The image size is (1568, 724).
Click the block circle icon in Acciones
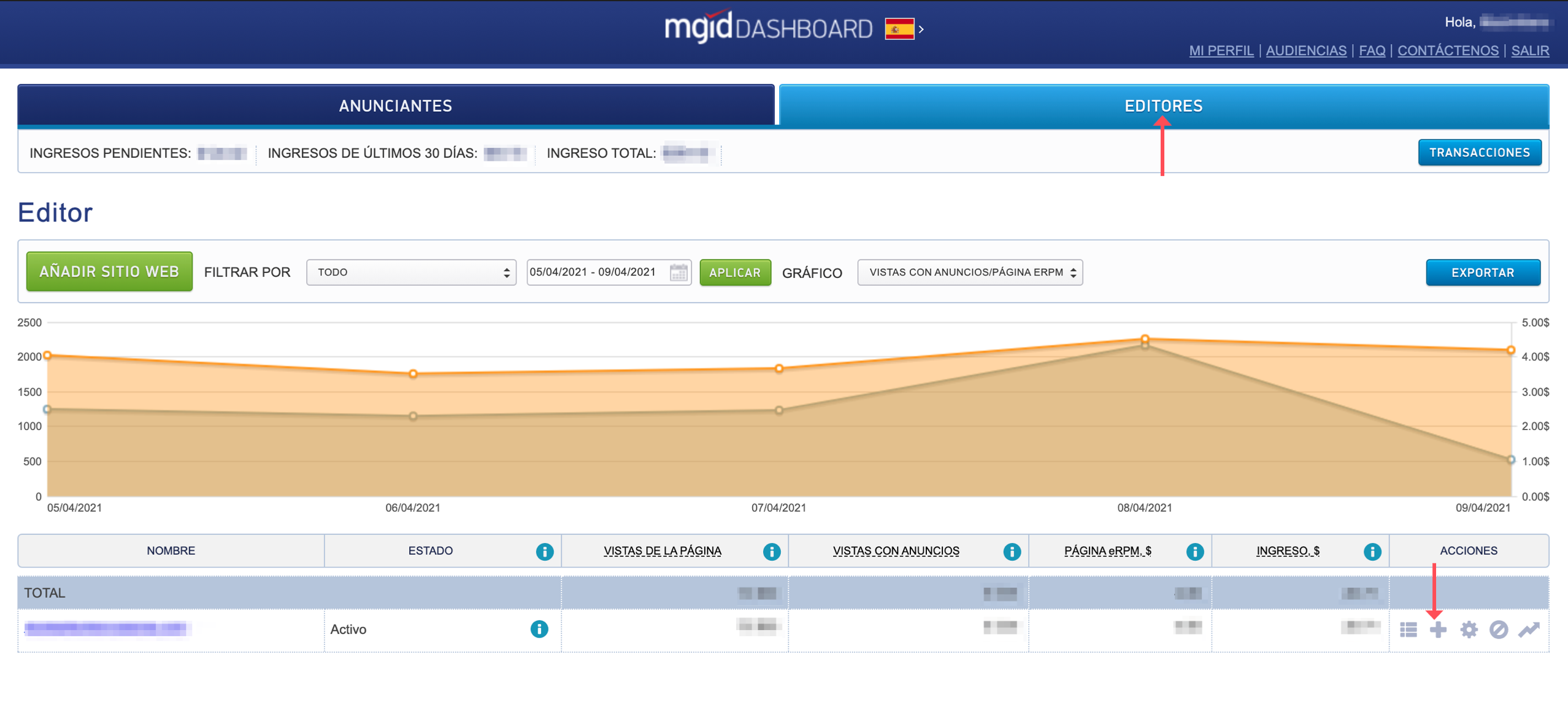click(x=1498, y=630)
